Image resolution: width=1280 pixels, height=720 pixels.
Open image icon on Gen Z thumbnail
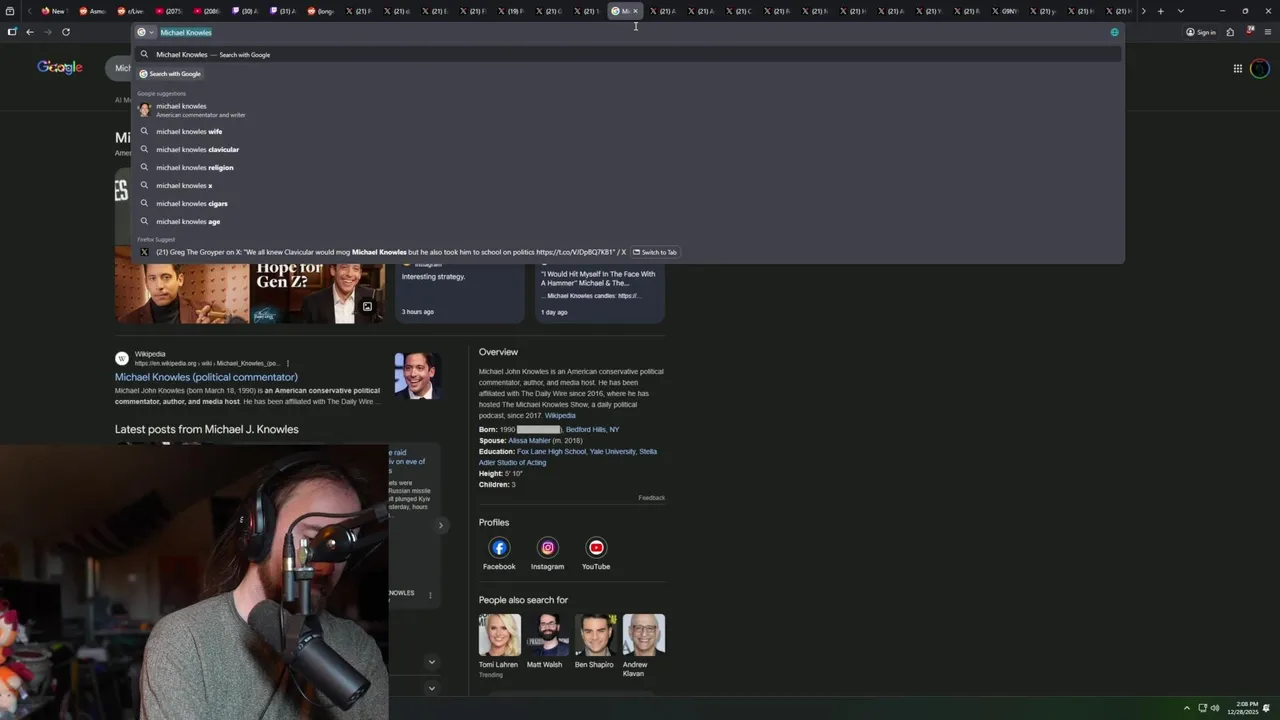point(367,307)
